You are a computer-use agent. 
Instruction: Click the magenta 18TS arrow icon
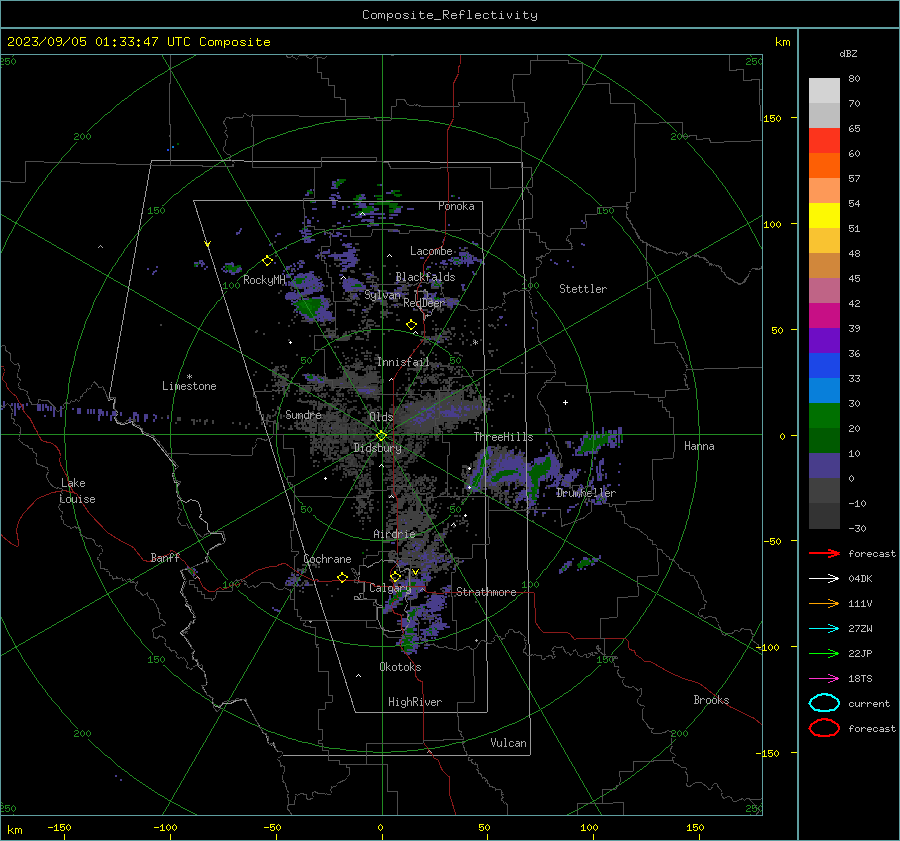pyautogui.click(x=824, y=679)
